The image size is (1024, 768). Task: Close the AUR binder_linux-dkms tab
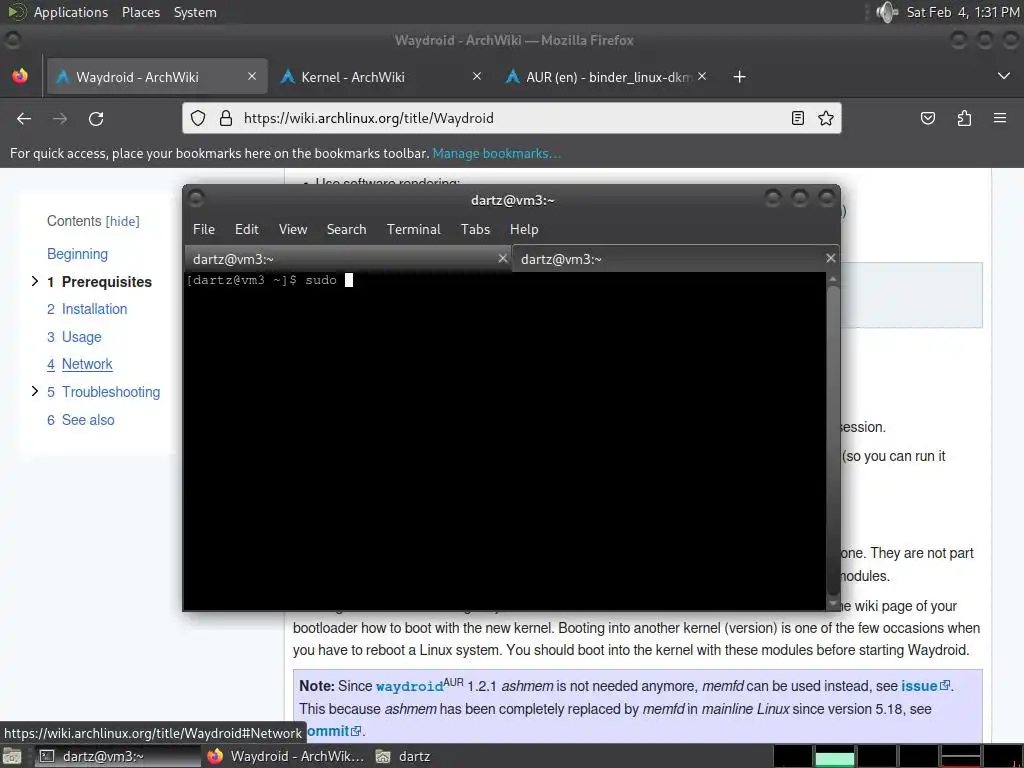(702, 76)
